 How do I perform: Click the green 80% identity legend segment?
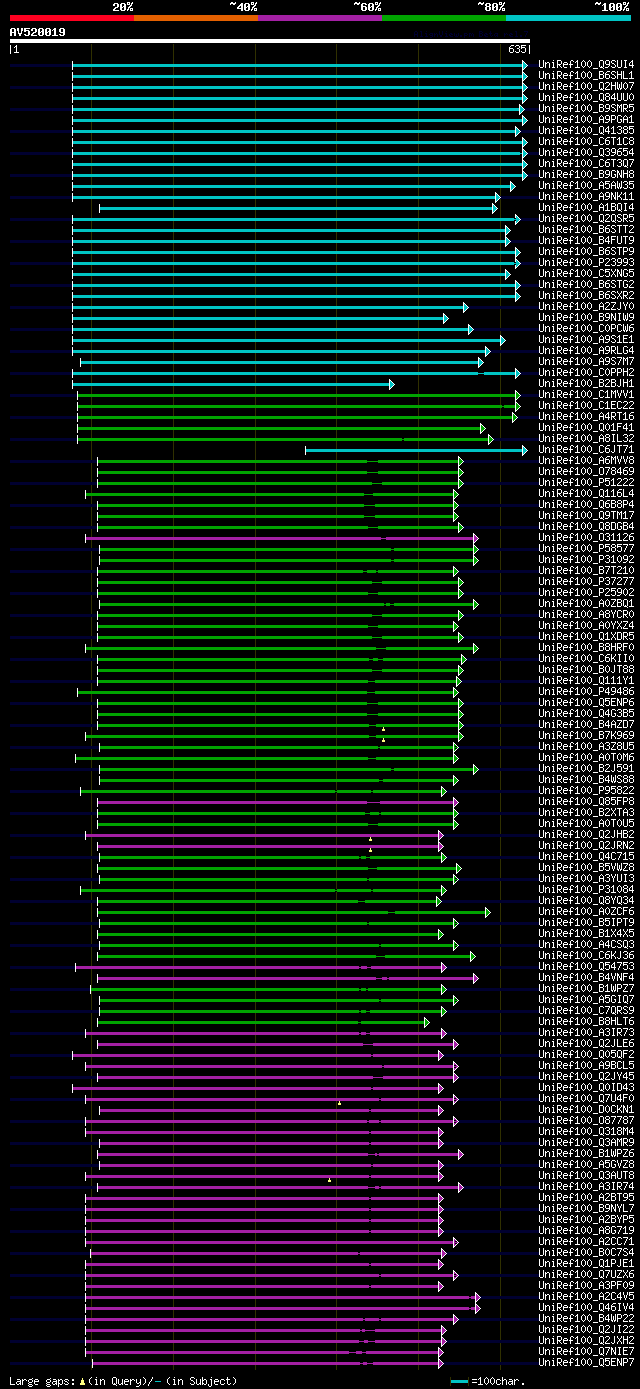[444, 18]
